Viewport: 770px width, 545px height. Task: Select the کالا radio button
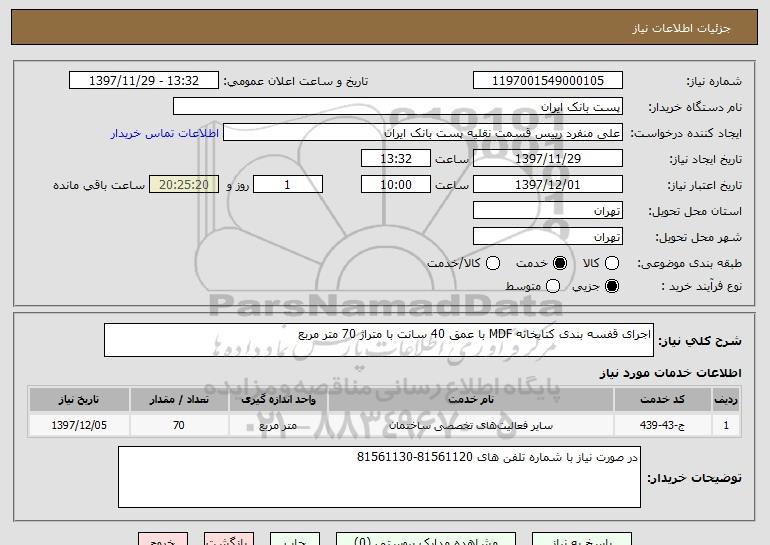tap(612, 263)
